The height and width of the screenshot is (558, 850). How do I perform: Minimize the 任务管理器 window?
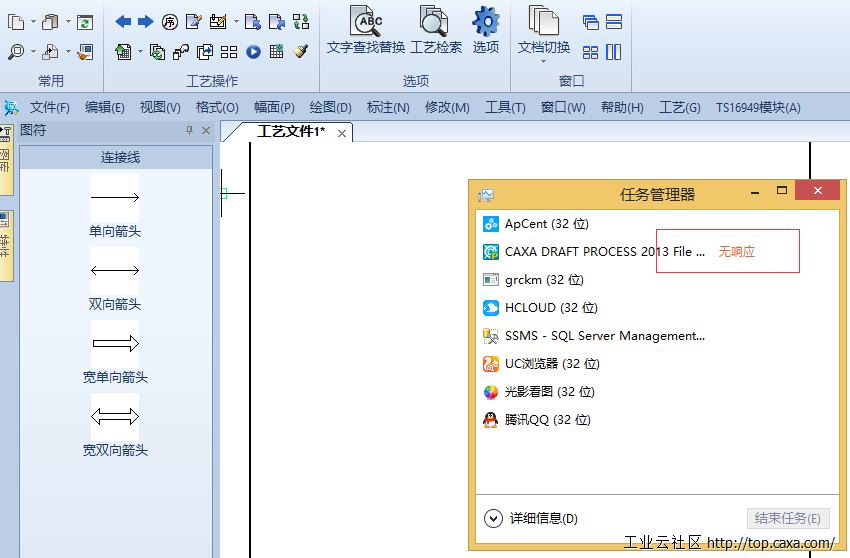(x=755, y=192)
